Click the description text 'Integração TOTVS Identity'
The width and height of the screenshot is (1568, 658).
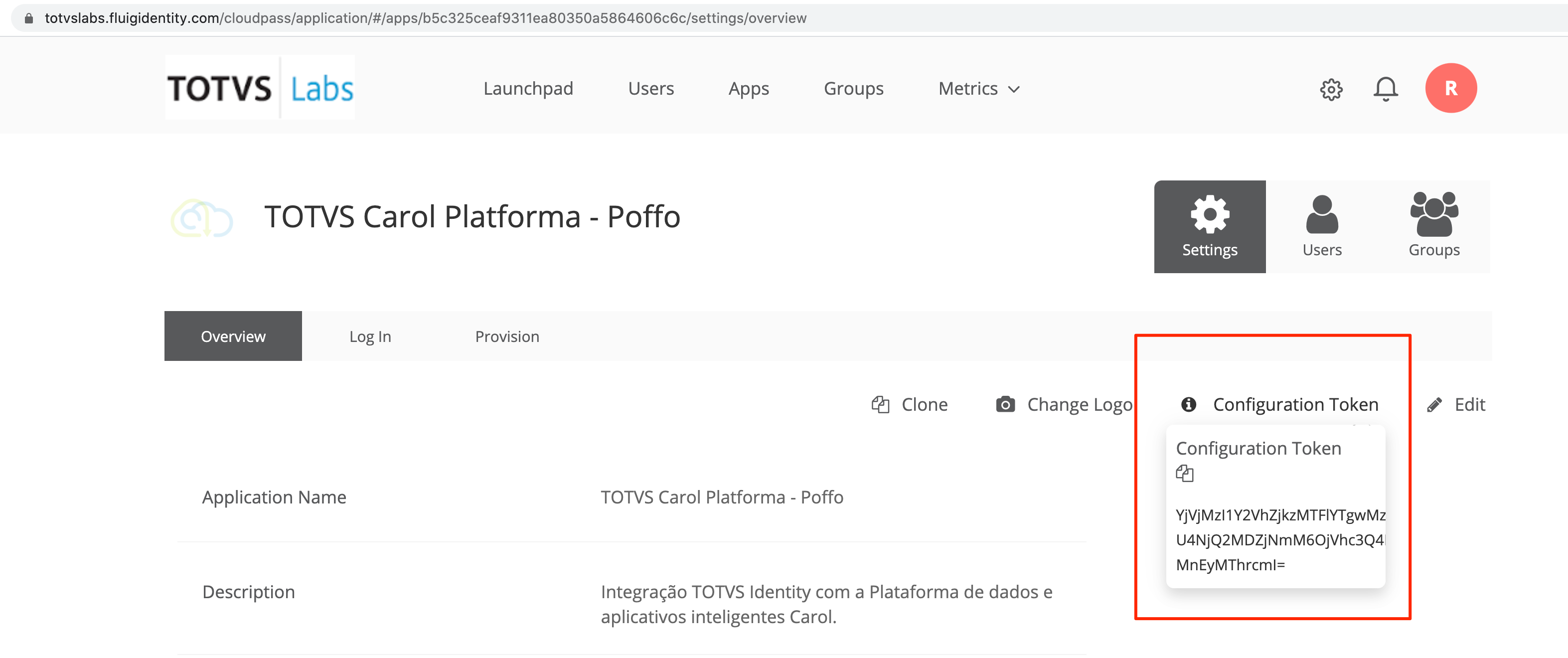(x=826, y=604)
